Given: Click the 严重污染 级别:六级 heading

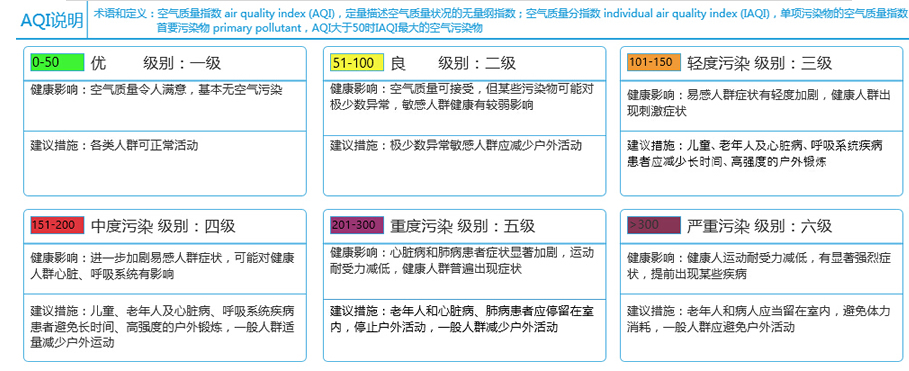Looking at the screenshot, I should (x=759, y=225).
